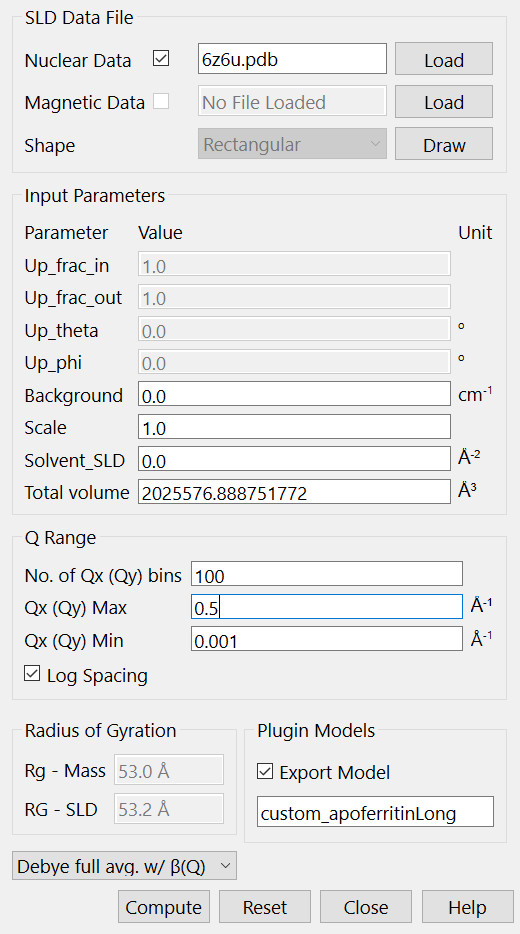520x934 pixels.
Task: Click the Rg - Mass value 53.0 Å
Action: (169, 770)
